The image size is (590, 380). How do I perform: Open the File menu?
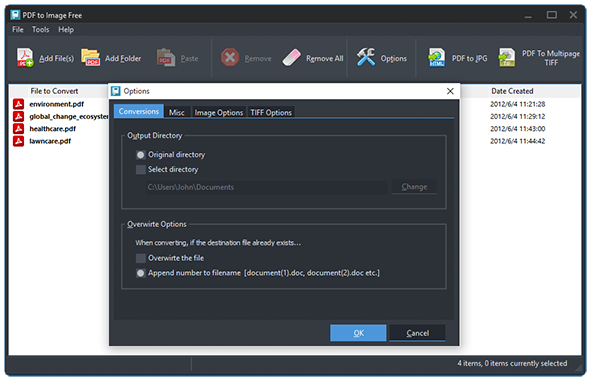point(18,29)
